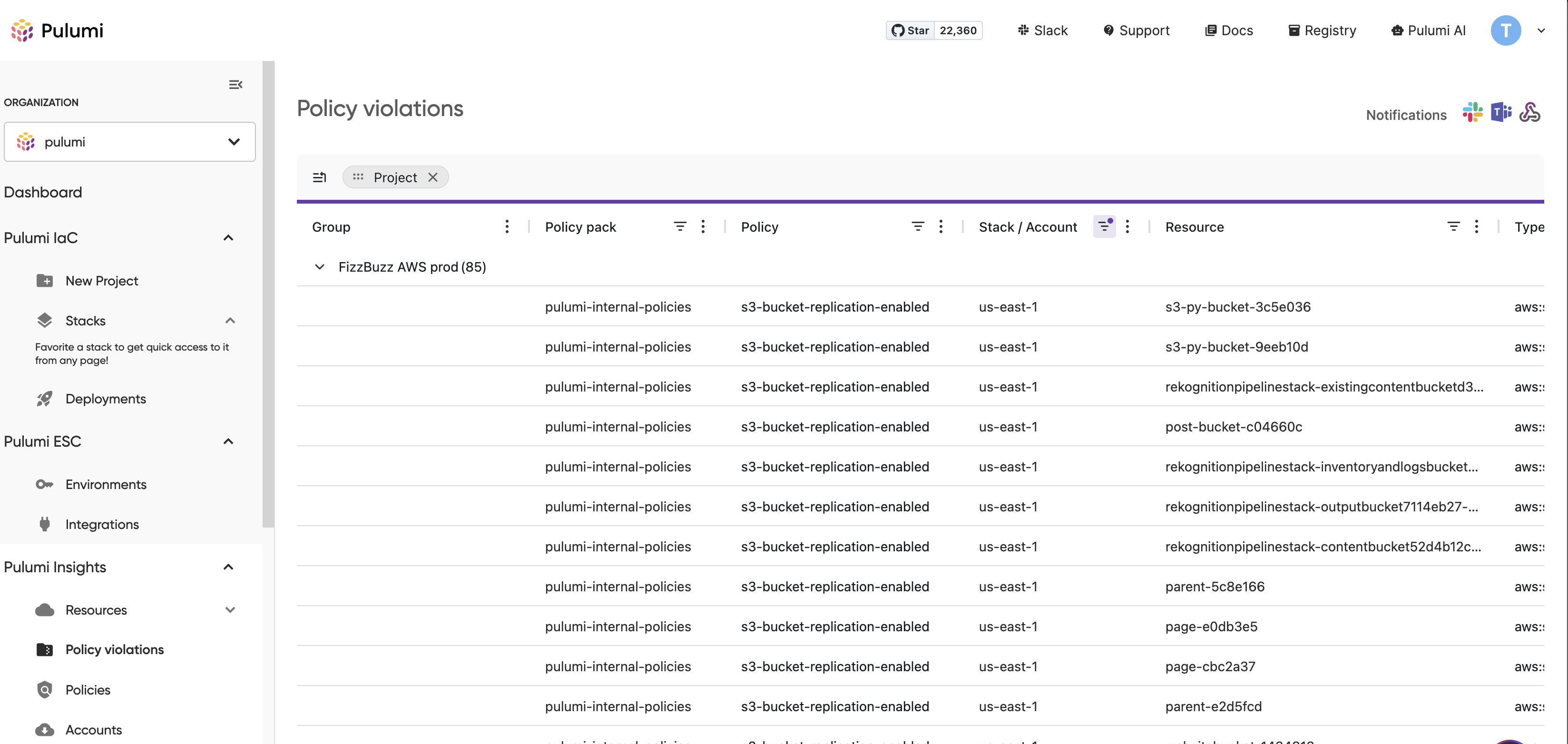Open Accounts in sidebar
Viewport: 1568px width, 744px height.
click(x=93, y=729)
